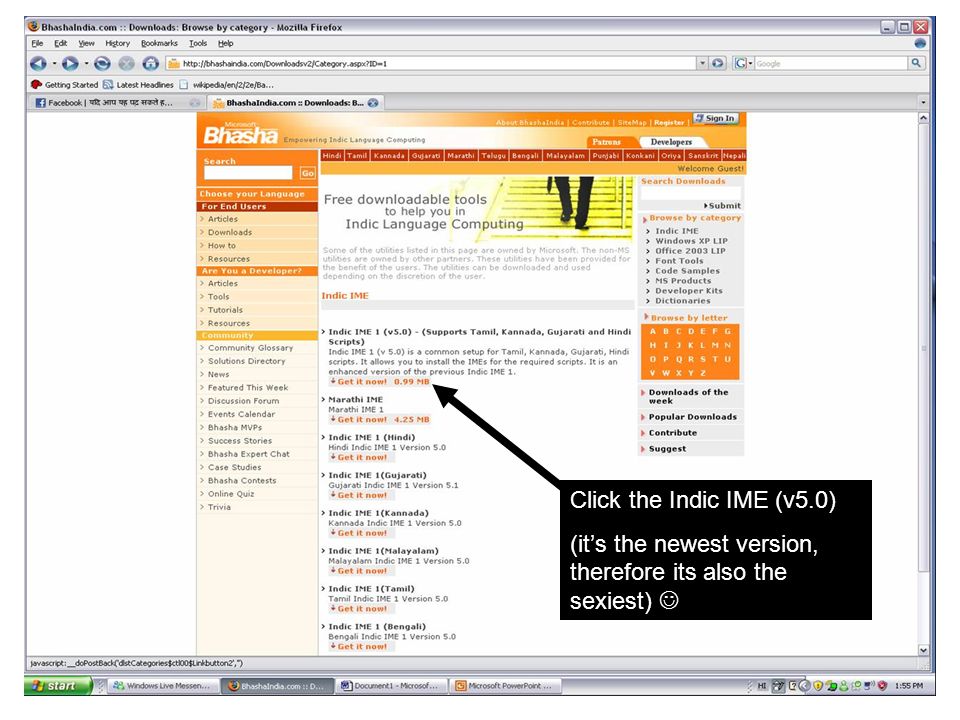Click the Search Downloads input field
This screenshot has width=960, height=720.
click(x=691, y=193)
